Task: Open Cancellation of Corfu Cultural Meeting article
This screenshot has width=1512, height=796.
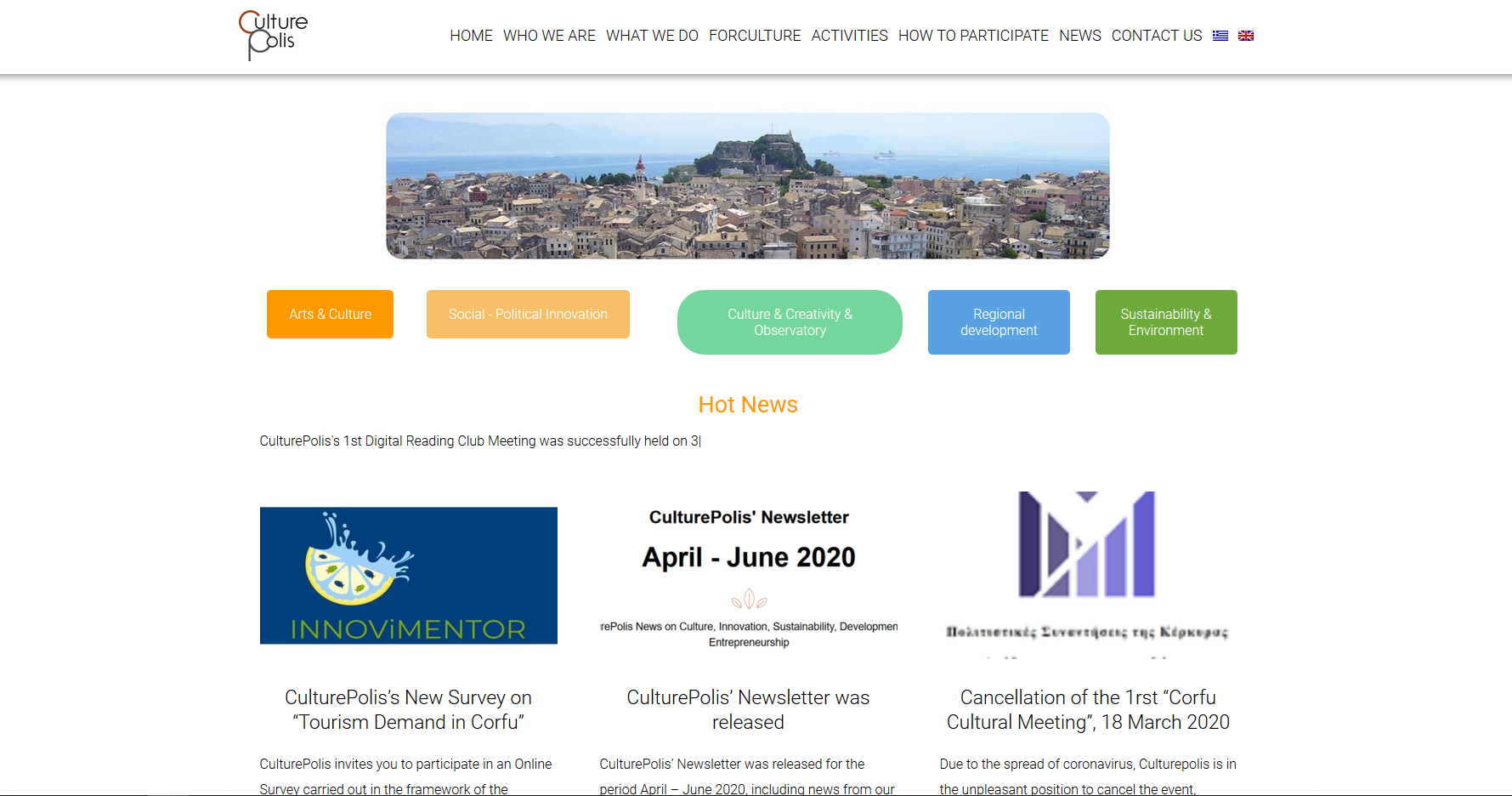Action: (1088, 709)
